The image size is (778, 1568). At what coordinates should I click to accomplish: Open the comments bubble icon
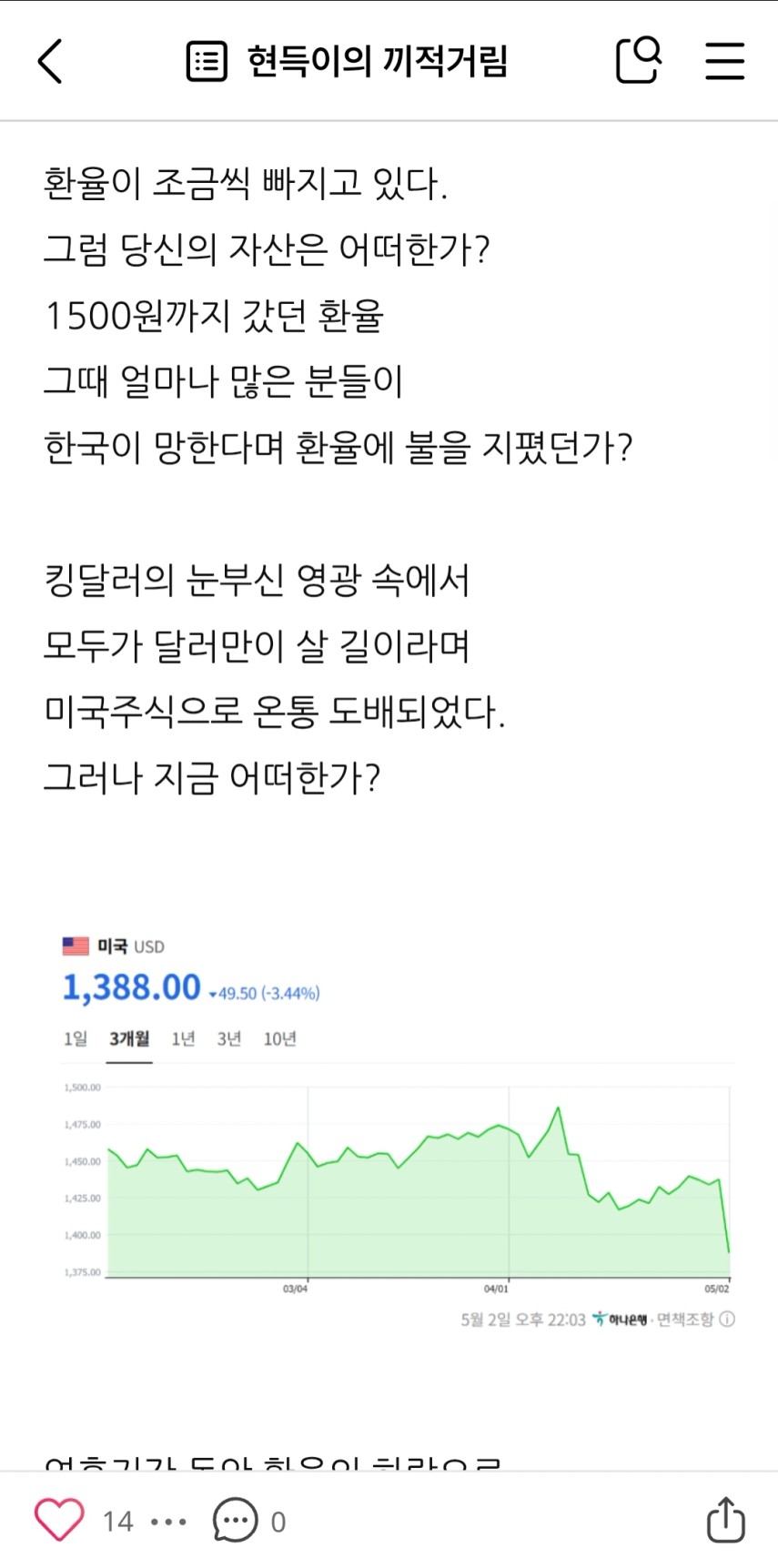pyautogui.click(x=235, y=1520)
